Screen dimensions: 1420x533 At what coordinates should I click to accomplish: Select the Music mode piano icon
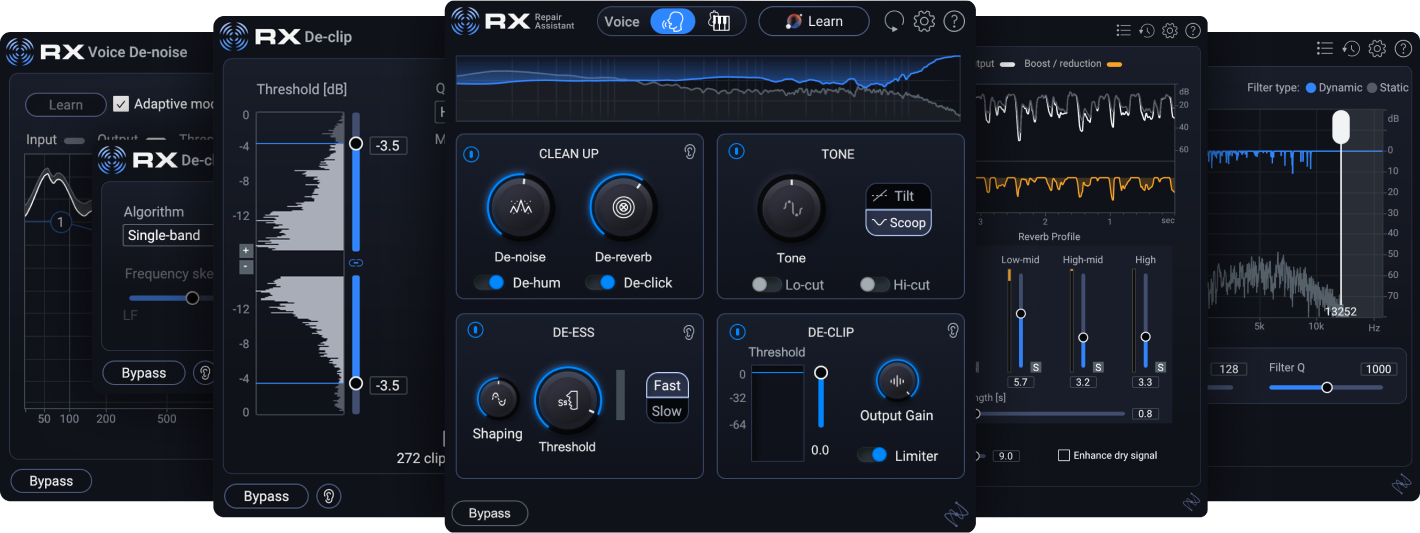719,21
